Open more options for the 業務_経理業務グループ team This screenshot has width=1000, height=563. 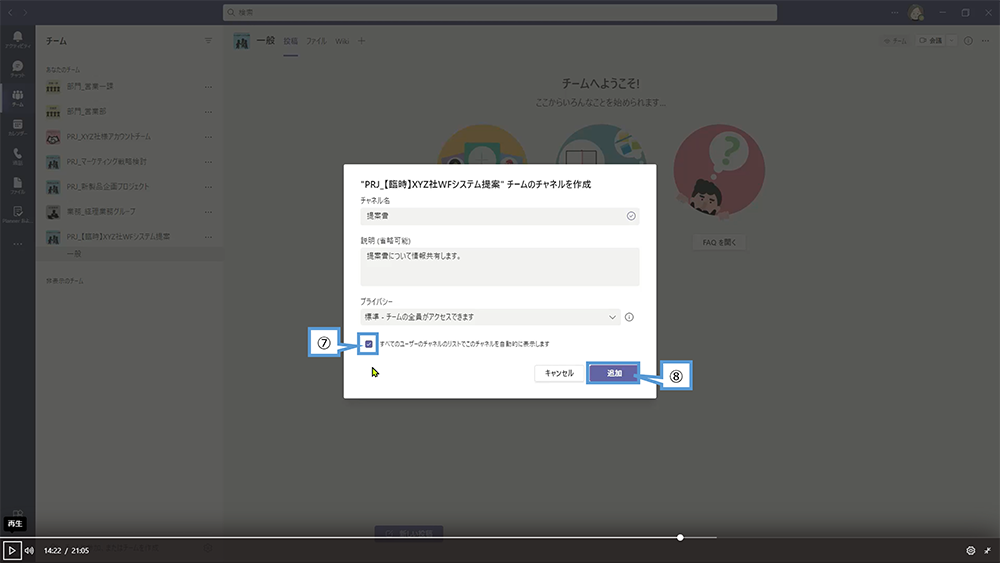[208, 212]
